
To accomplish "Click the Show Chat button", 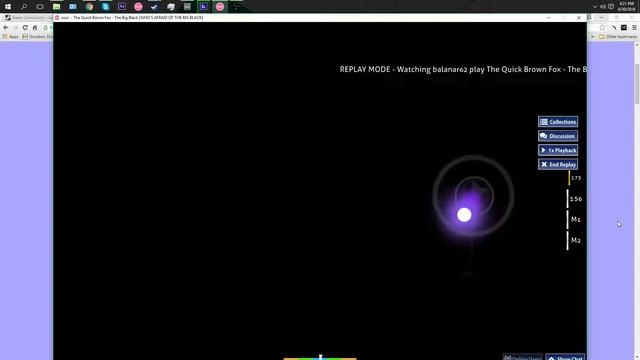I will [x=565, y=357].
